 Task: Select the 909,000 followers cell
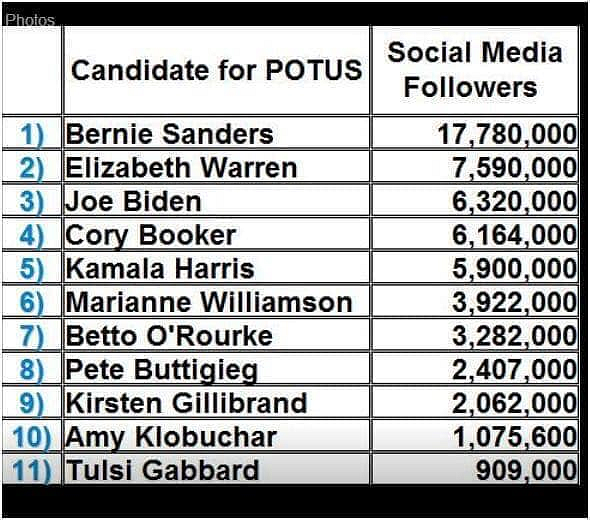475,469
